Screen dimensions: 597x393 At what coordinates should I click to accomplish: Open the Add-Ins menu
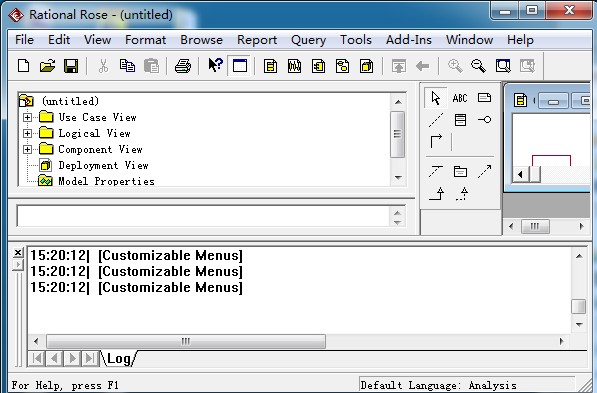tap(409, 40)
